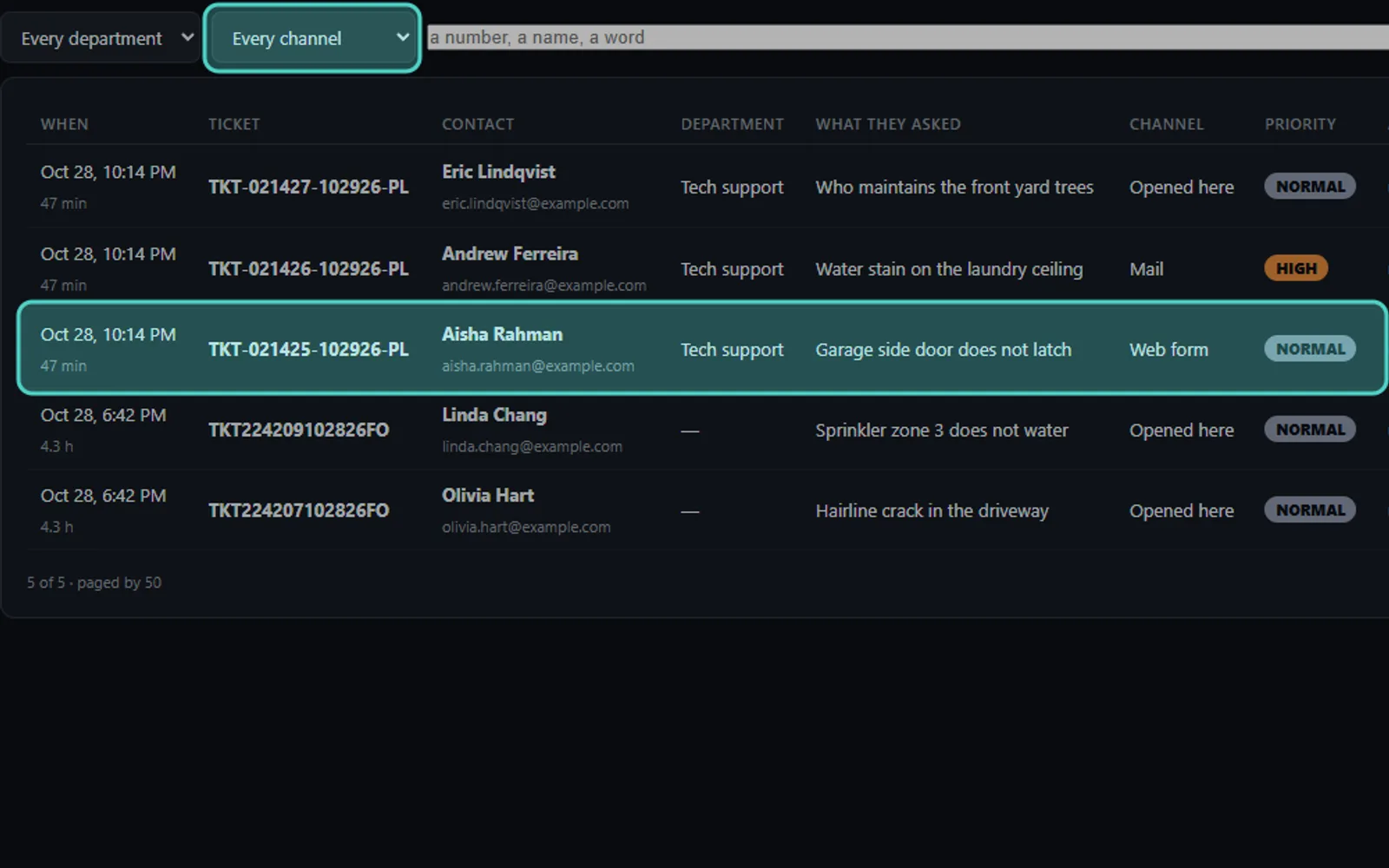Click NORMAL badge on Olivia Hart row
Image resolution: width=1389 pixels, height=868 pixels.
[1310, 510]
